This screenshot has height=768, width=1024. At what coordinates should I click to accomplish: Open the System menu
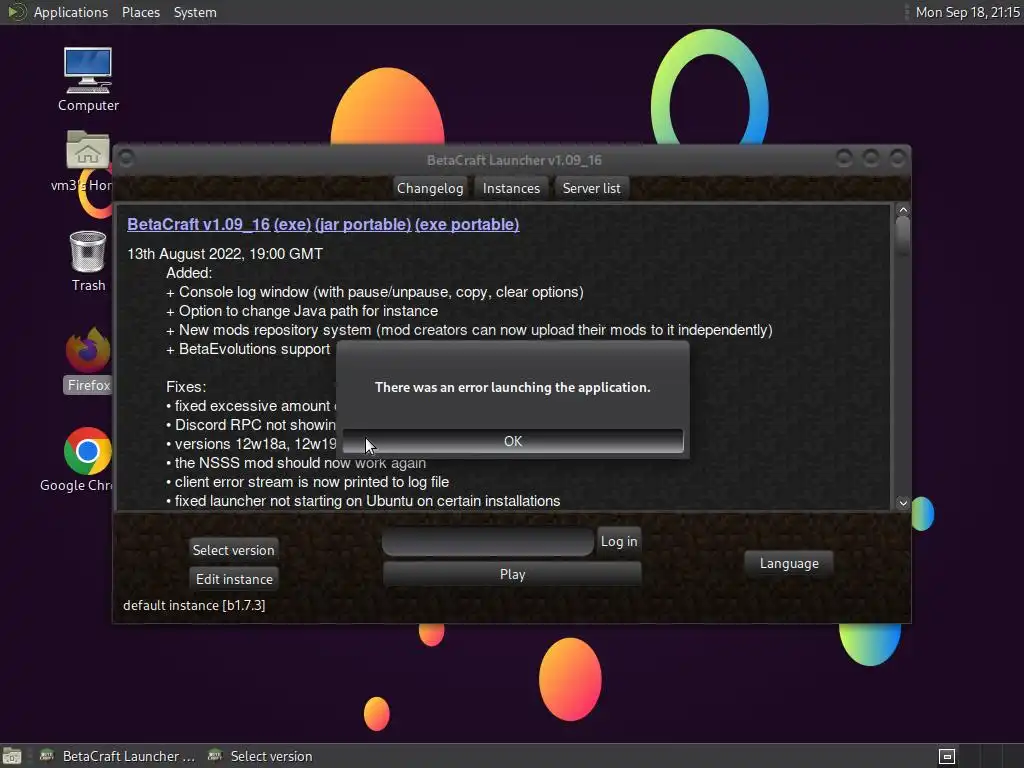[195, 12]
